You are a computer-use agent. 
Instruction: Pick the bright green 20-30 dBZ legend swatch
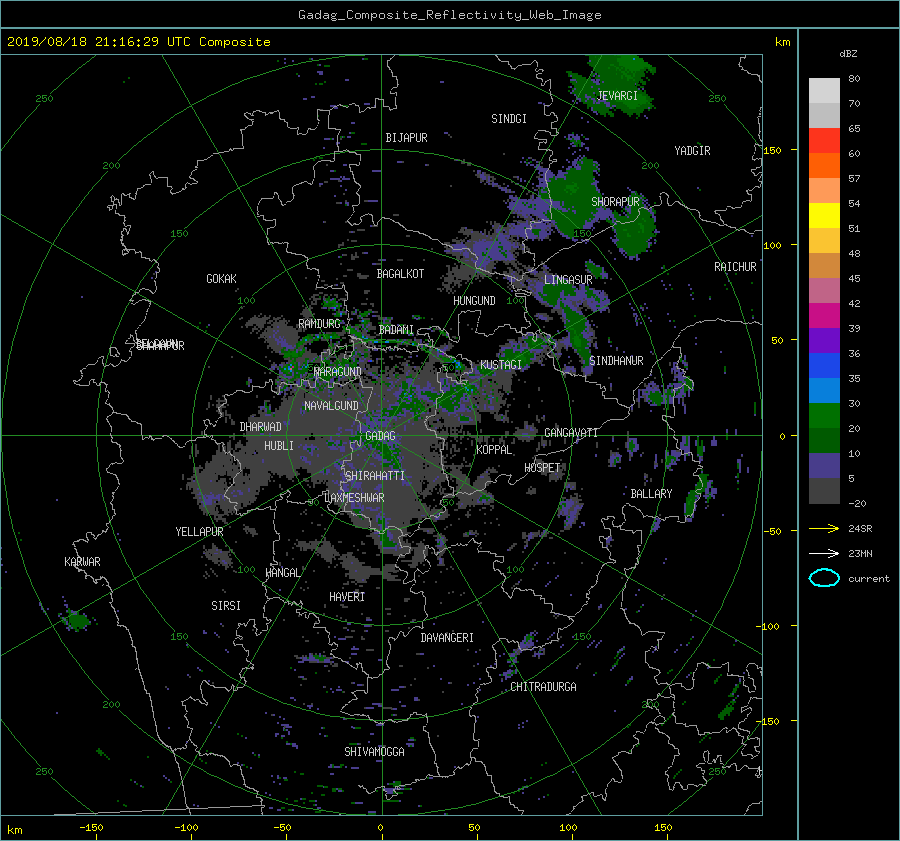tap(824, 415)
